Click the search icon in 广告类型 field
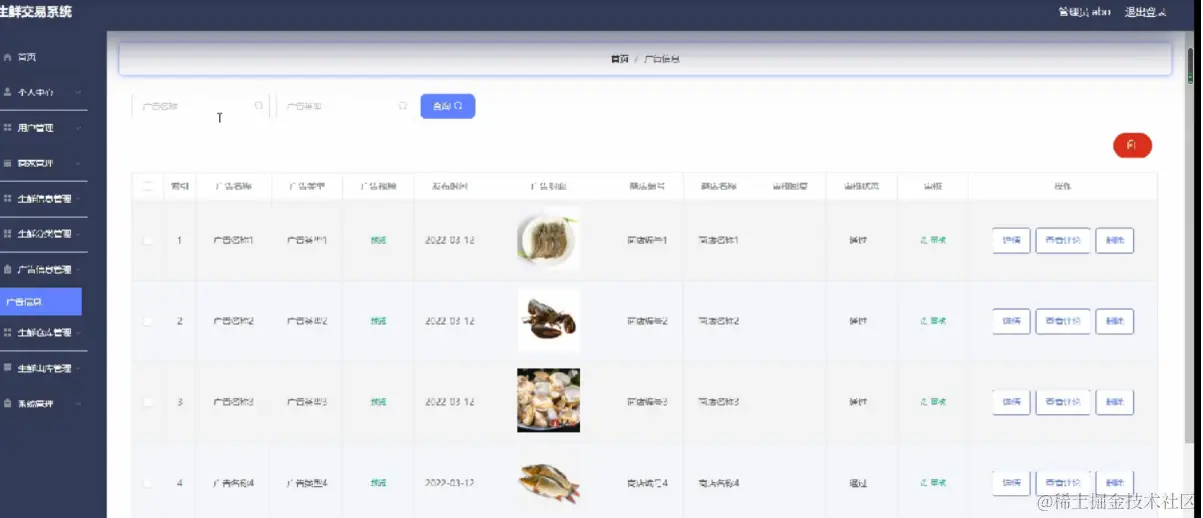The image size is (1203, 518). coord(403,105)
